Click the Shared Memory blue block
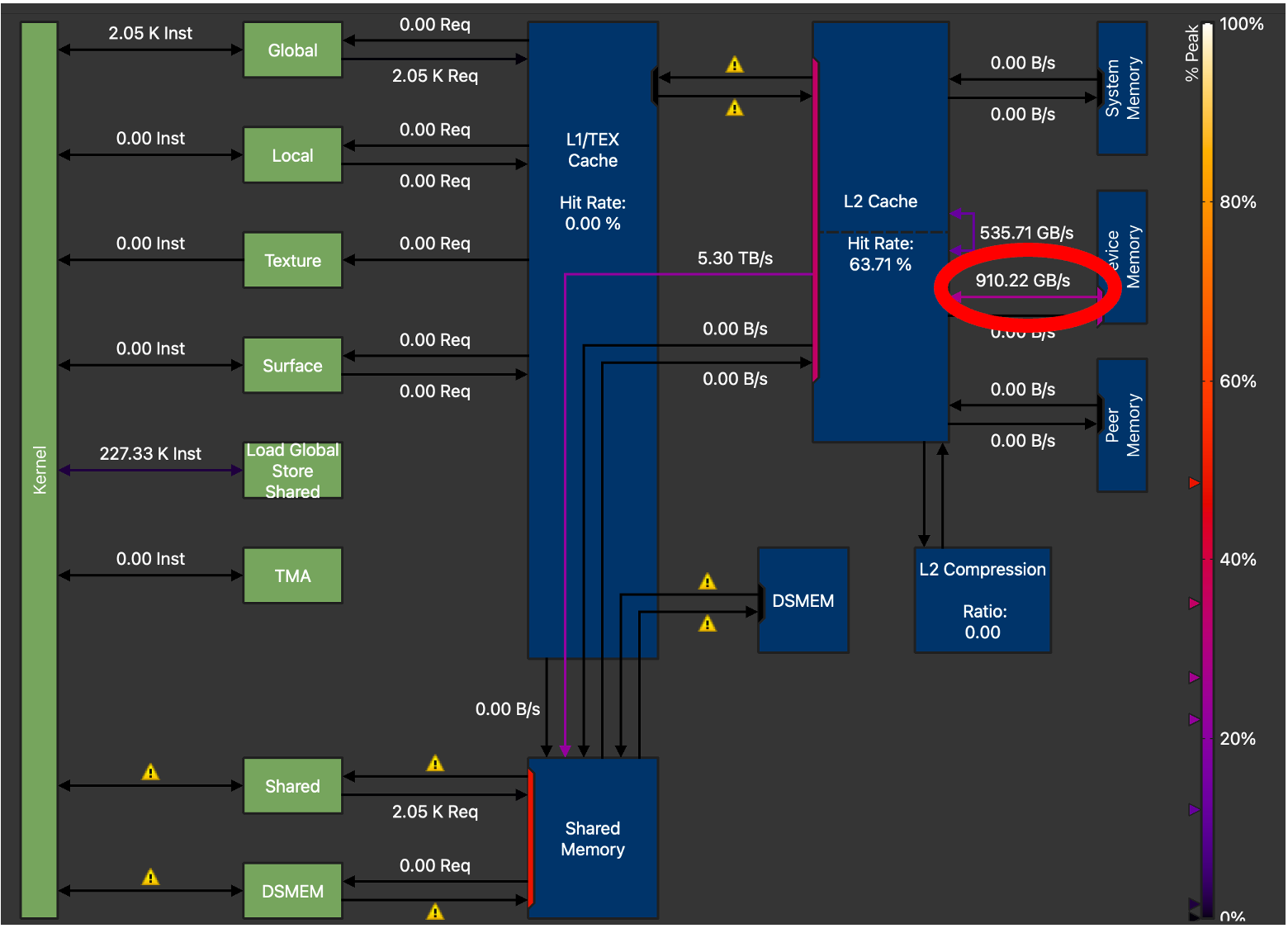The height and width of the screenshot is (933, 1288). pos(592,839)
